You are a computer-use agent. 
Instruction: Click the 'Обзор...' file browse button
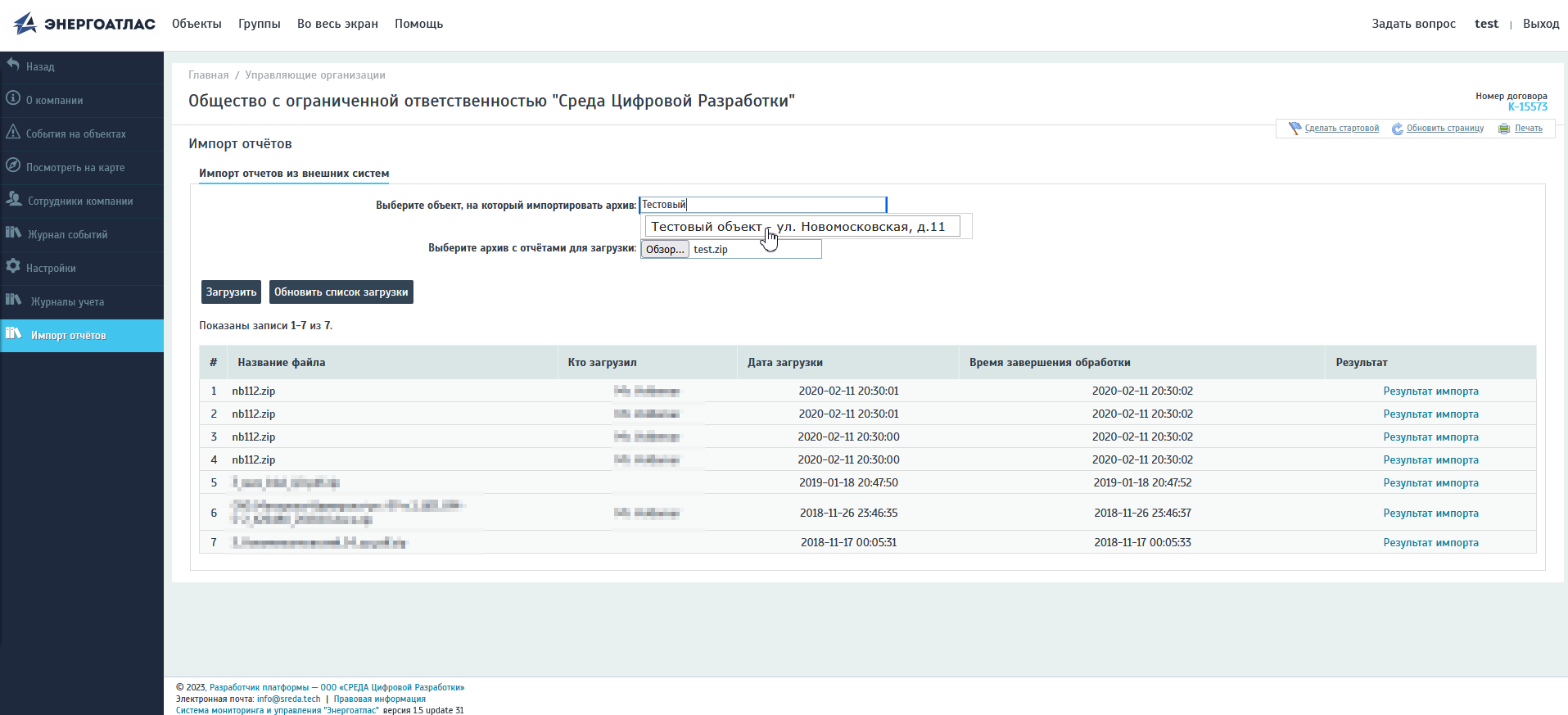click(664, 250)
